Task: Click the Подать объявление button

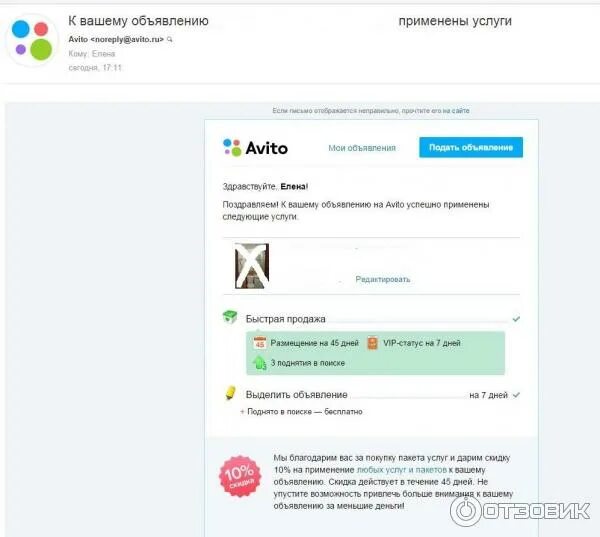Action: [471, 147]
